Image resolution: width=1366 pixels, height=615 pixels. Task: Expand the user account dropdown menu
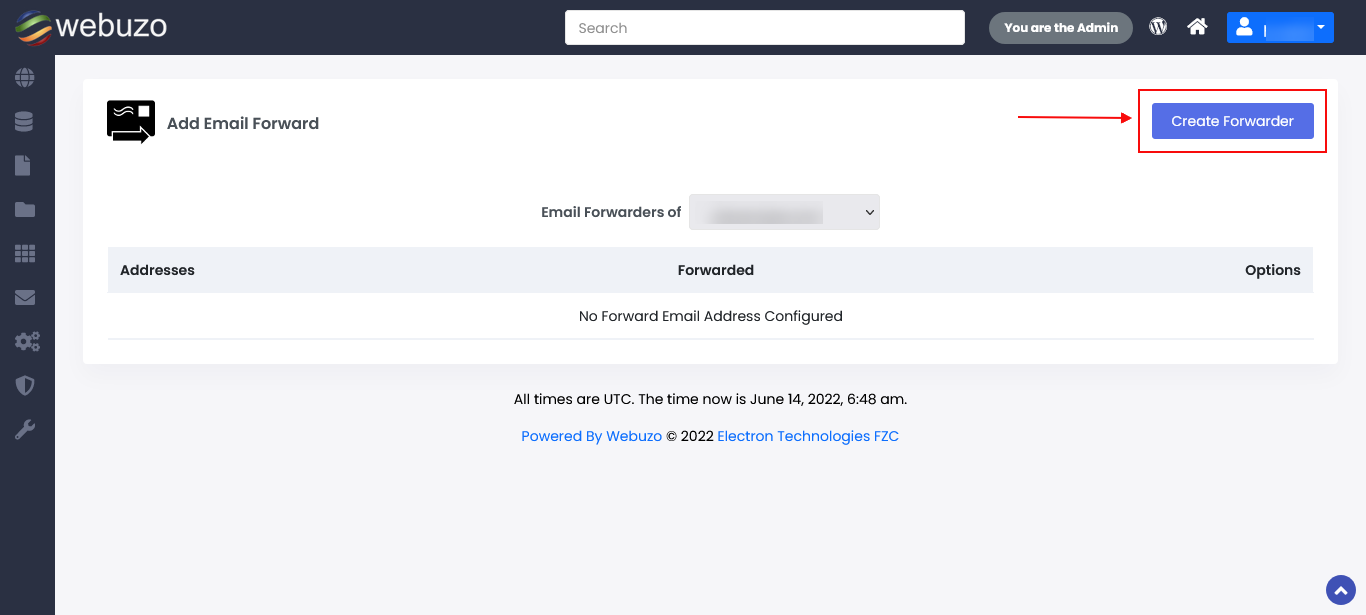(1280, 28)
